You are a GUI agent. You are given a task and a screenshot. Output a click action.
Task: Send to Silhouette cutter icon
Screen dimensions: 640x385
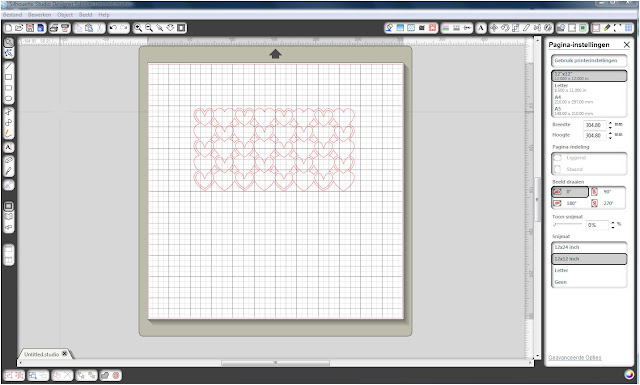coord(65,28)
